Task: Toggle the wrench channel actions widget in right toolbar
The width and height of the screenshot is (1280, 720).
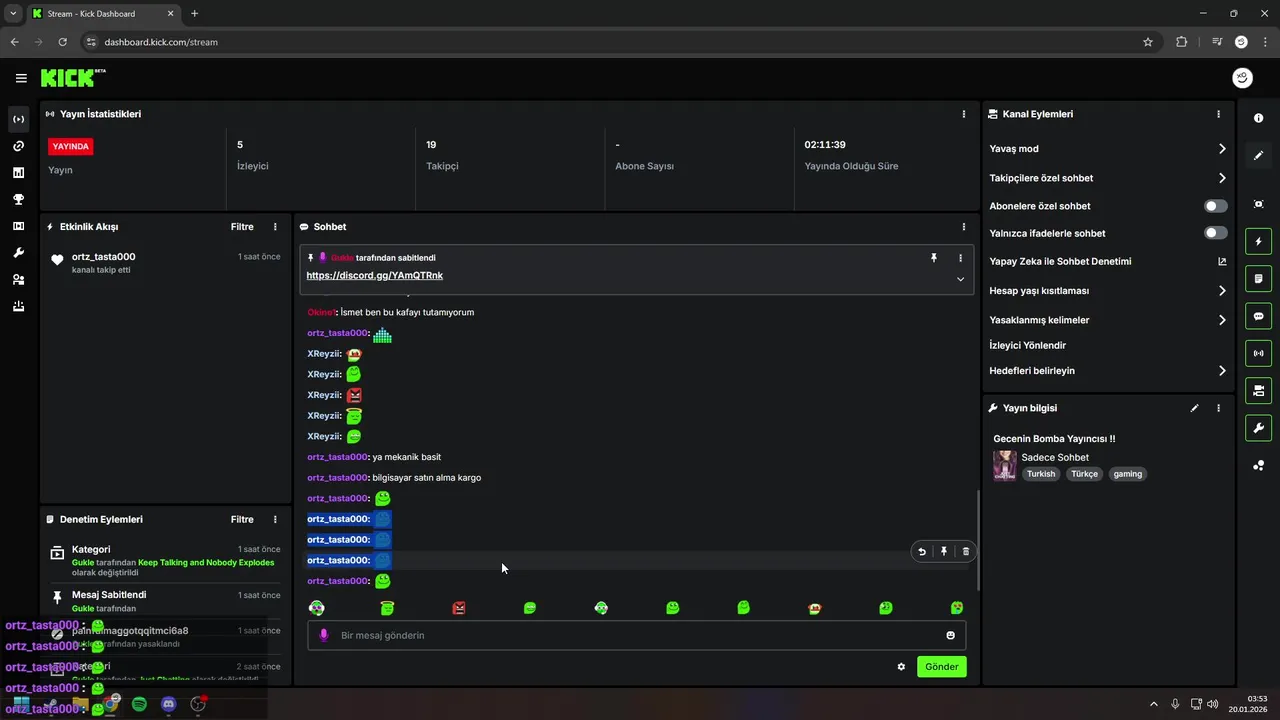Action: point(1258,428)
